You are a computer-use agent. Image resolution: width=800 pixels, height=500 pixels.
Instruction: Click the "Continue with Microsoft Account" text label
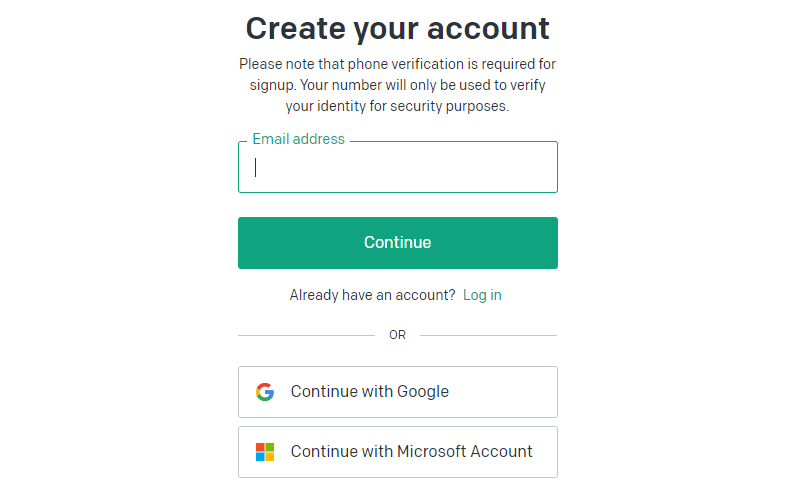click(412, 452)
